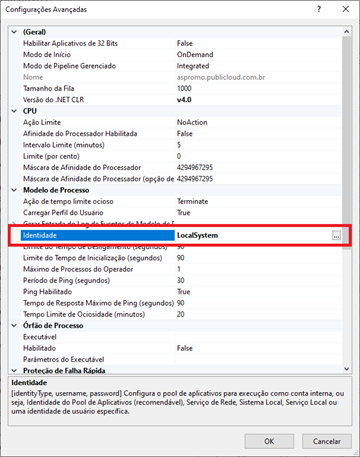Image resolution: width=360 pixels, height=457 pixels.
Task: Click the help question mark icon
Action: (x=319, y=9)
